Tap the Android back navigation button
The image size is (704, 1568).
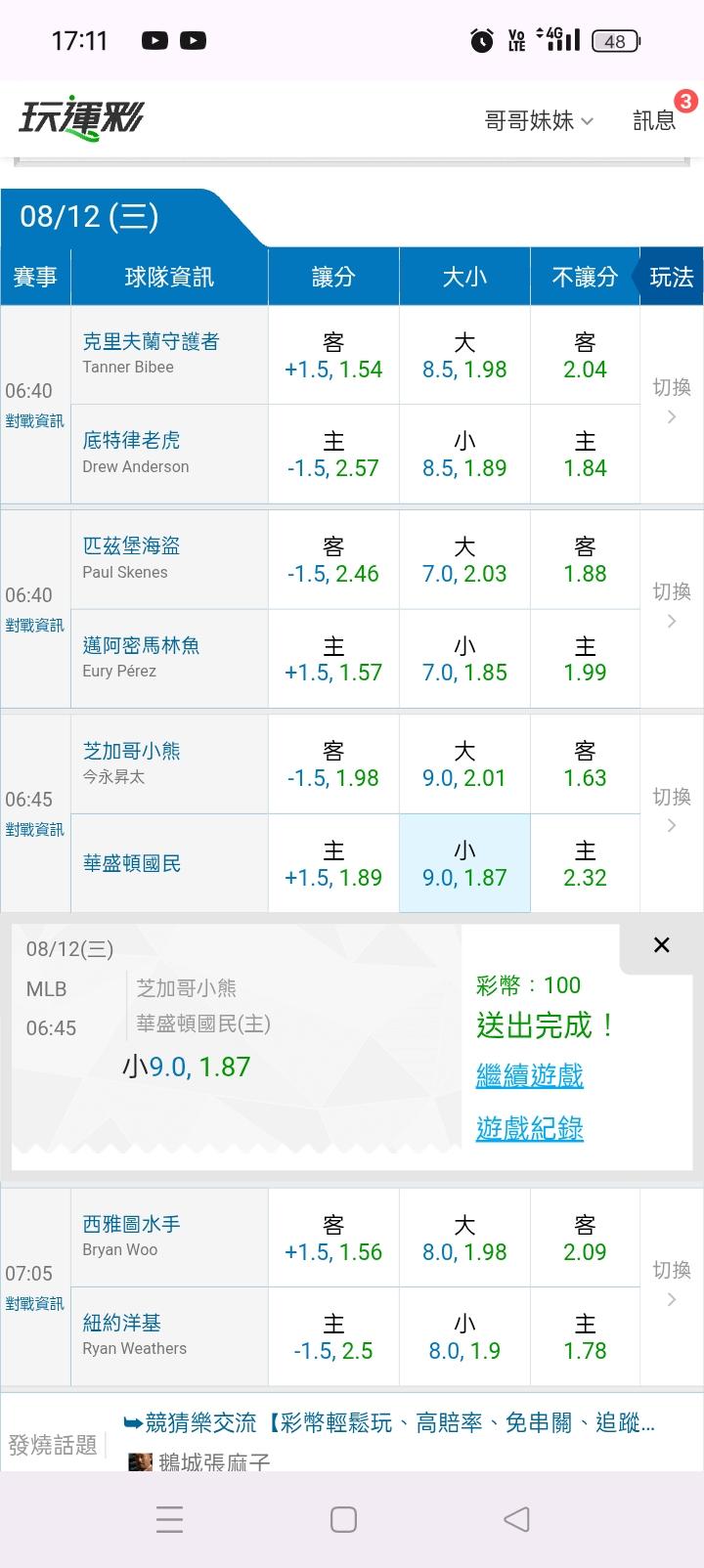pyautogui.click(x=516, y=1519)
